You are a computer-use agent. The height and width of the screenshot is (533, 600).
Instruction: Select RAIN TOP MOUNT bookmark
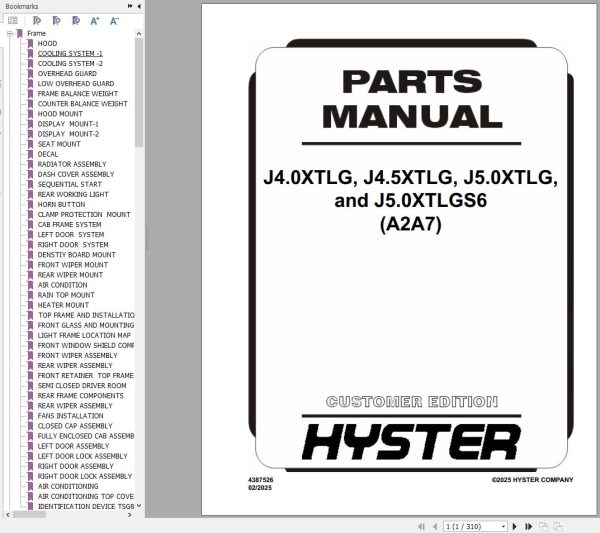(66, 295)
